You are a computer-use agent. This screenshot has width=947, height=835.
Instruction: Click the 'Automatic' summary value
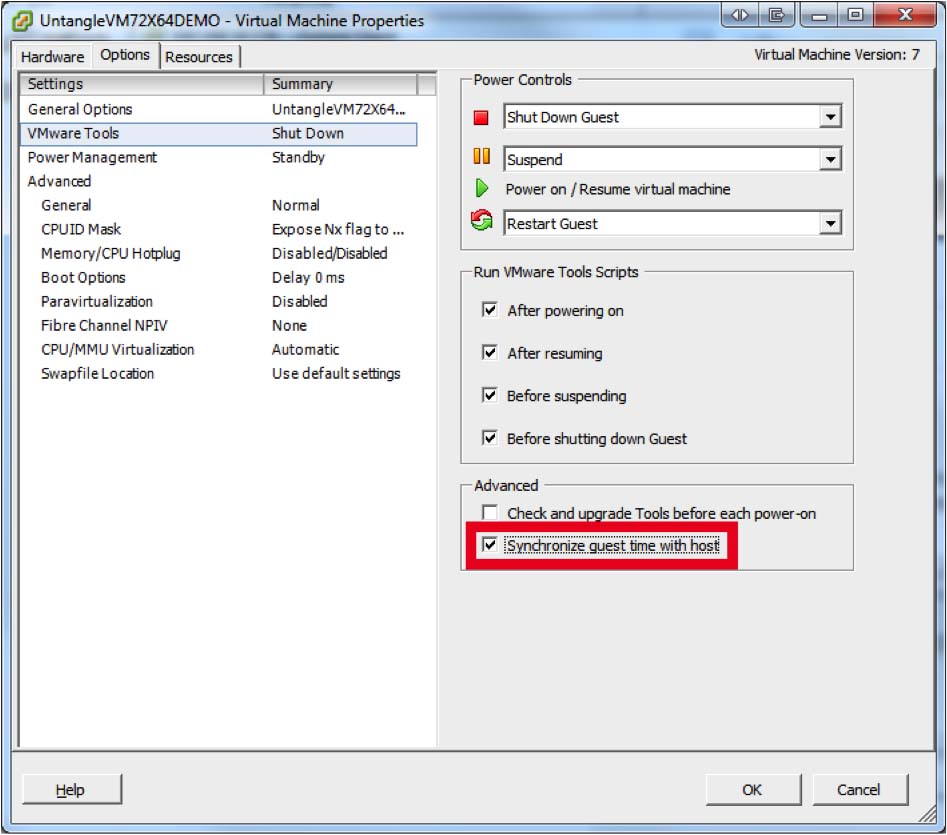[306, 350]
